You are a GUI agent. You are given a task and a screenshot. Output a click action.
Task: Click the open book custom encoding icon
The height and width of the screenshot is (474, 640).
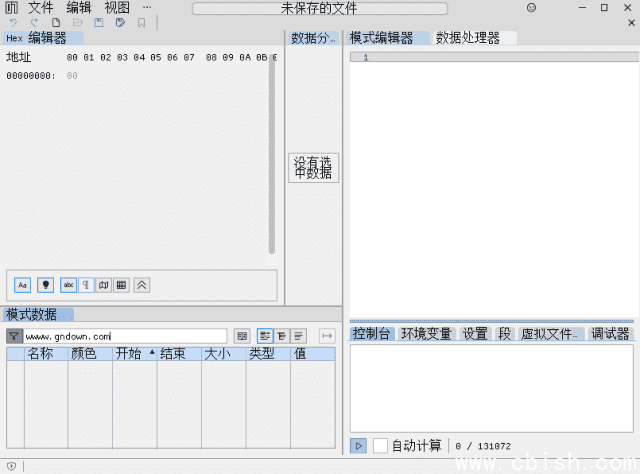point(104,285)
